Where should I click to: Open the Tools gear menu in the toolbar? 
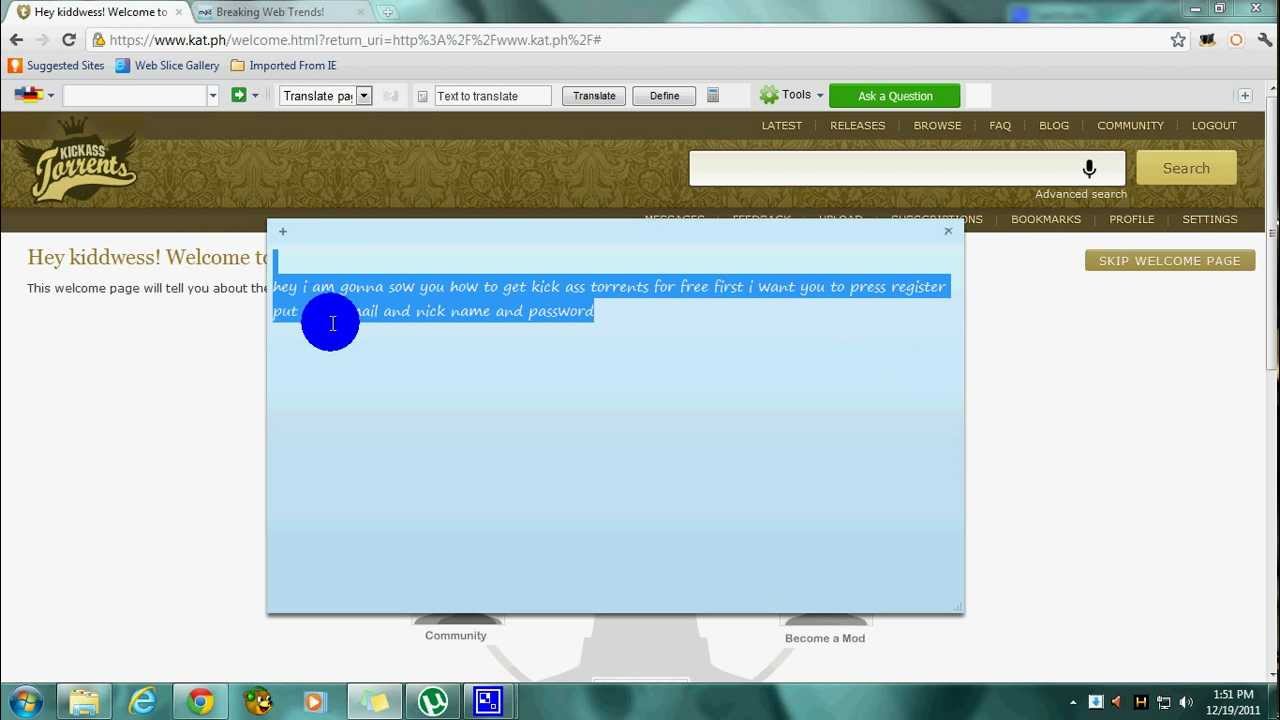point(791,95)
